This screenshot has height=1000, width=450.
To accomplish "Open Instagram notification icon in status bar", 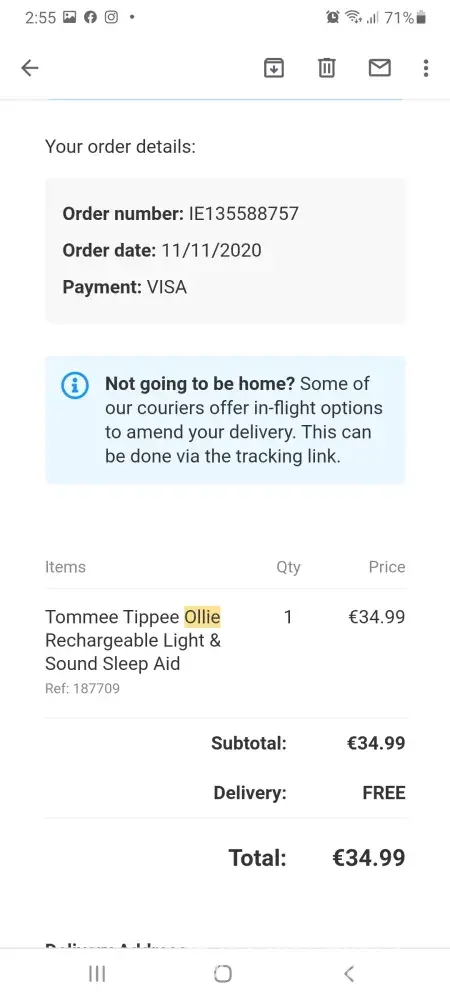I will click(x=112, y=17).
